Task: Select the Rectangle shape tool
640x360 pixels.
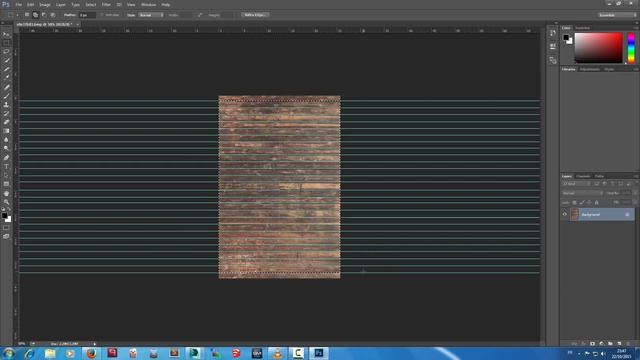Action: tap(6, 184)
